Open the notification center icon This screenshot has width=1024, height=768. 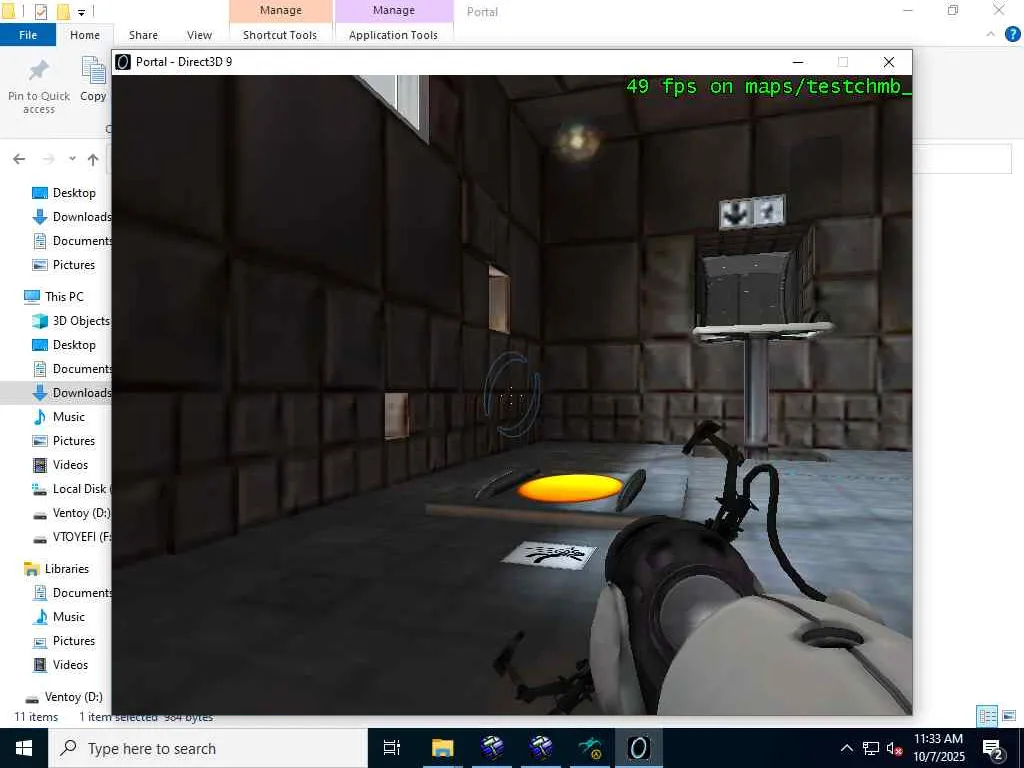point(993,748)
